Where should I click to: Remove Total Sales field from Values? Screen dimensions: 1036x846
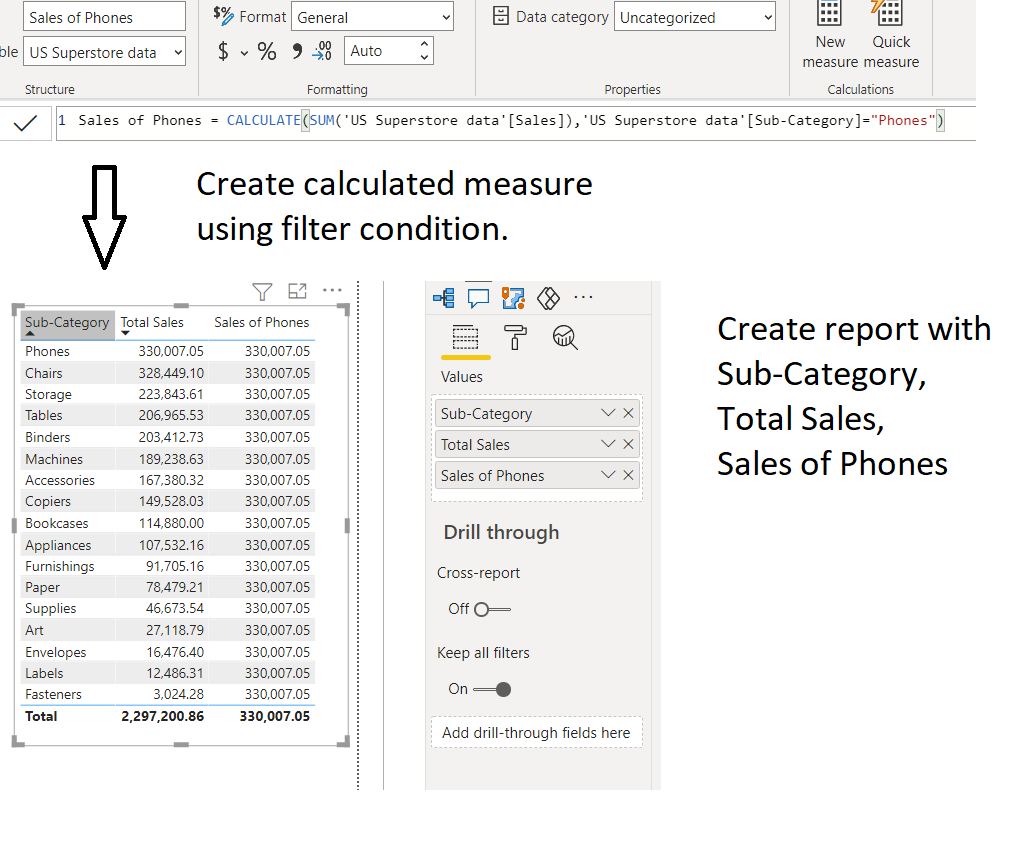coord(628,444)
